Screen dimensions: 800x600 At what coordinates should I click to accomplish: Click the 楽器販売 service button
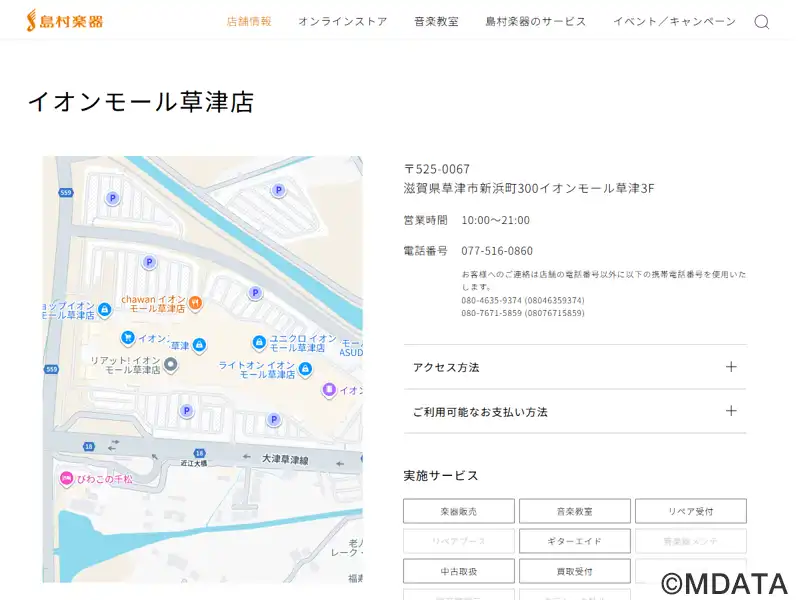(x=459, y=511)
